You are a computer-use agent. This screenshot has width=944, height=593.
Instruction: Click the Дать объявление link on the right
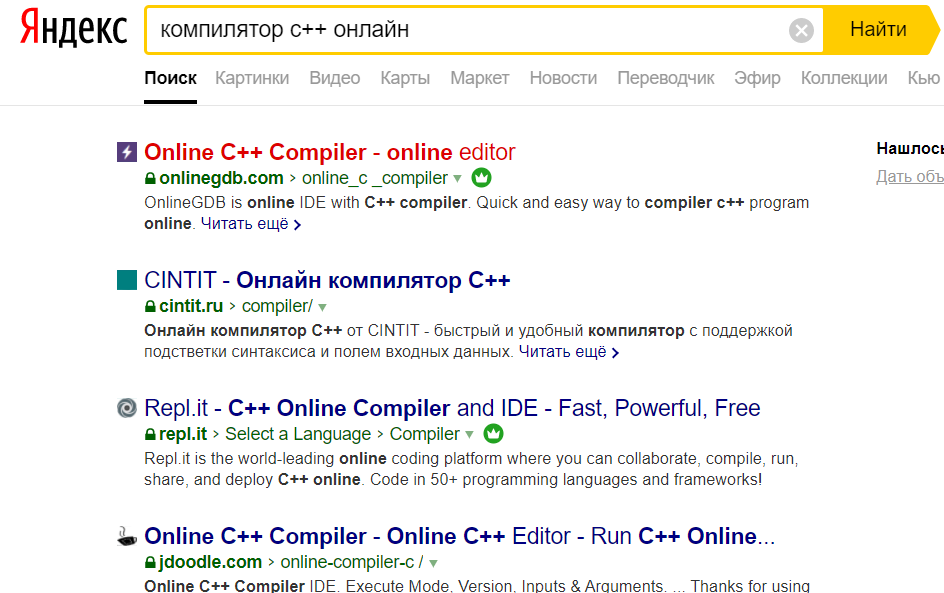pos(910,176)
